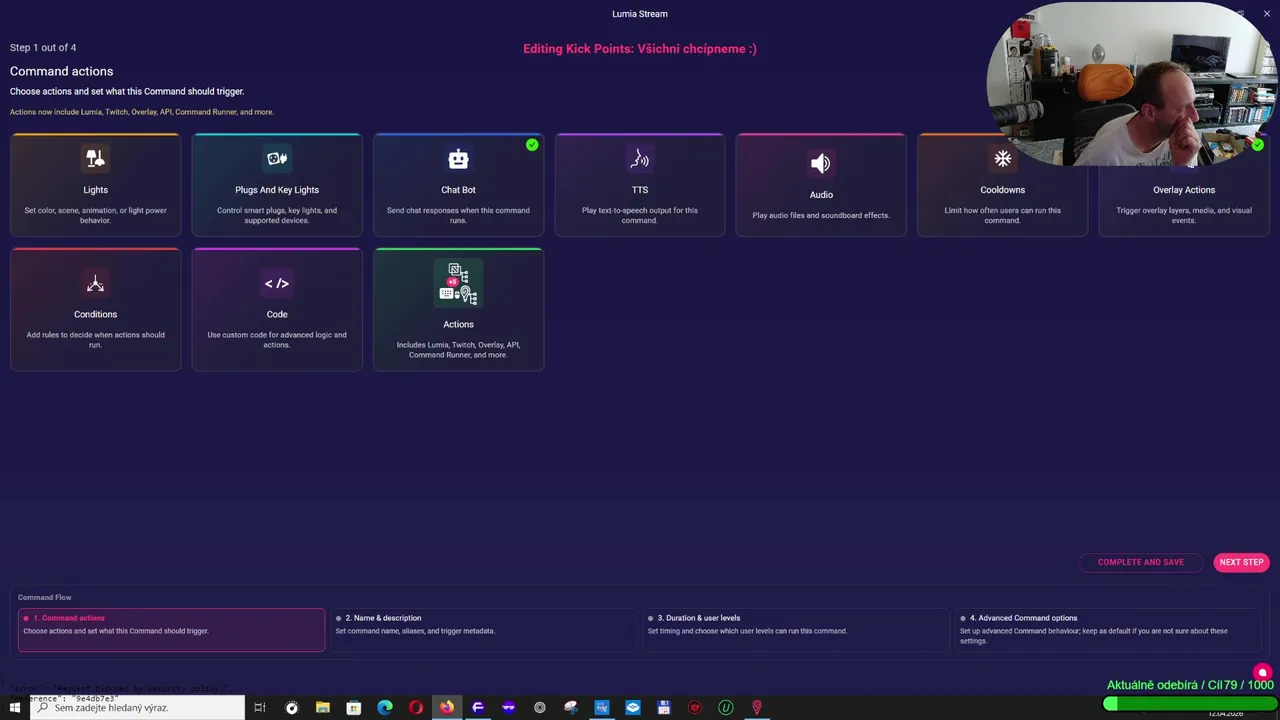Open the Chat Bot robot icon
Image resolution: width=1280 pixels, height=720 pixels.
click(458, 158)
